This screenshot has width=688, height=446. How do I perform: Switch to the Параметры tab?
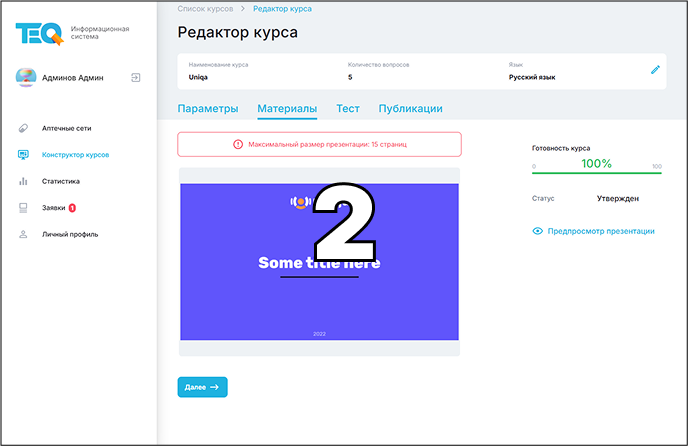tap(207, 109)
